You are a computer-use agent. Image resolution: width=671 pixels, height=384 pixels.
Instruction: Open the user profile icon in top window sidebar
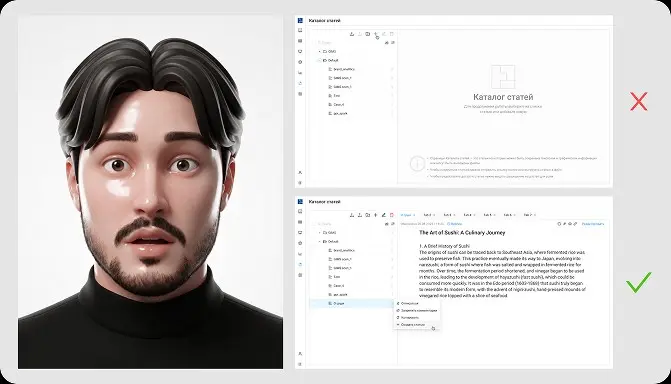click(300, 173)
